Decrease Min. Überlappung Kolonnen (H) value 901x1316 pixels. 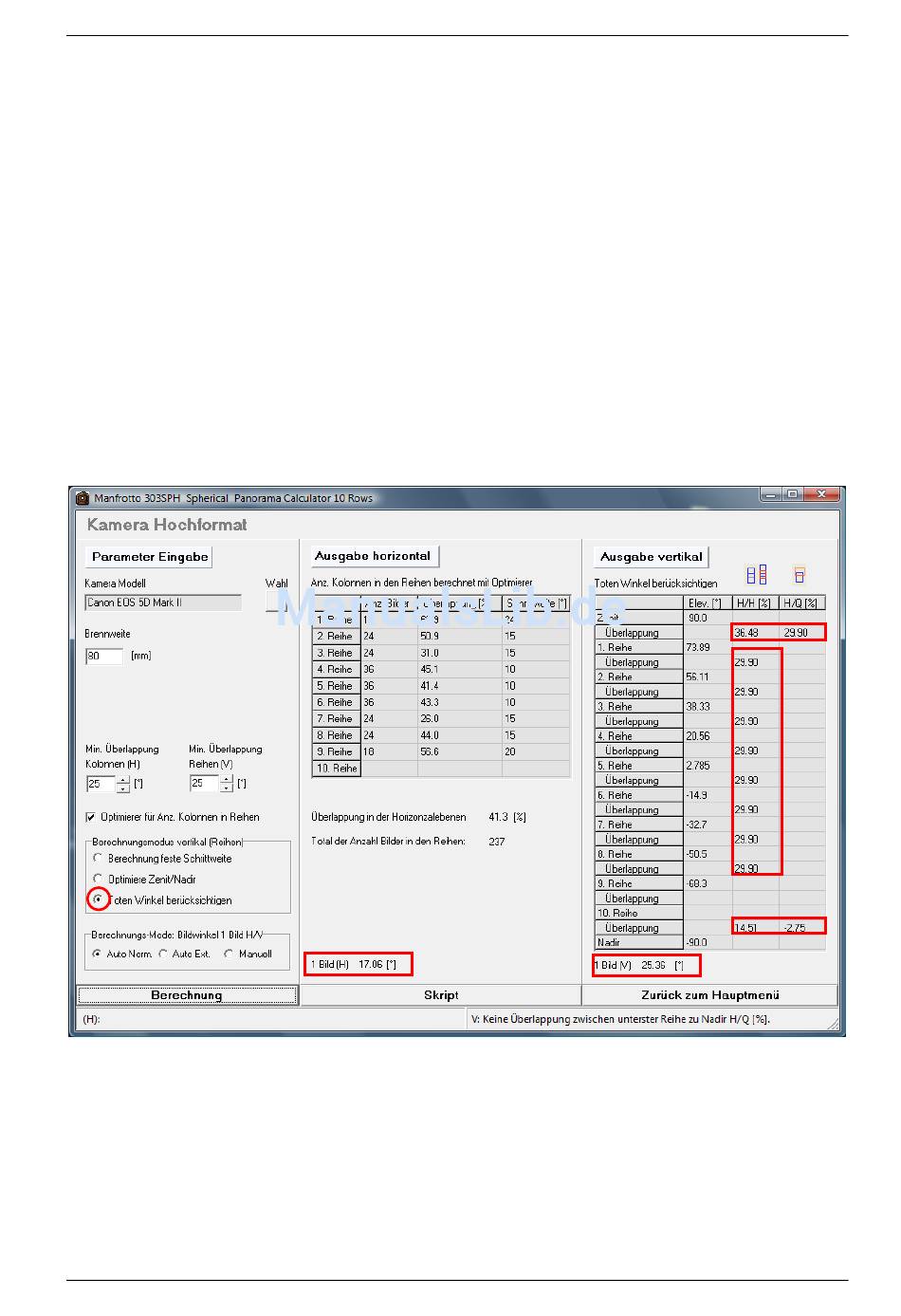pos(123,788)
